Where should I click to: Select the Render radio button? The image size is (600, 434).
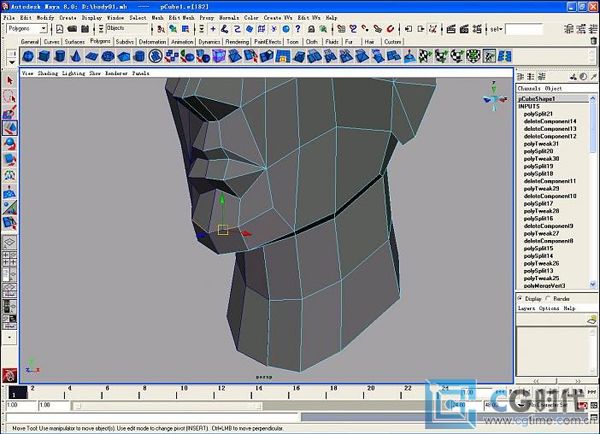[548, 298]
